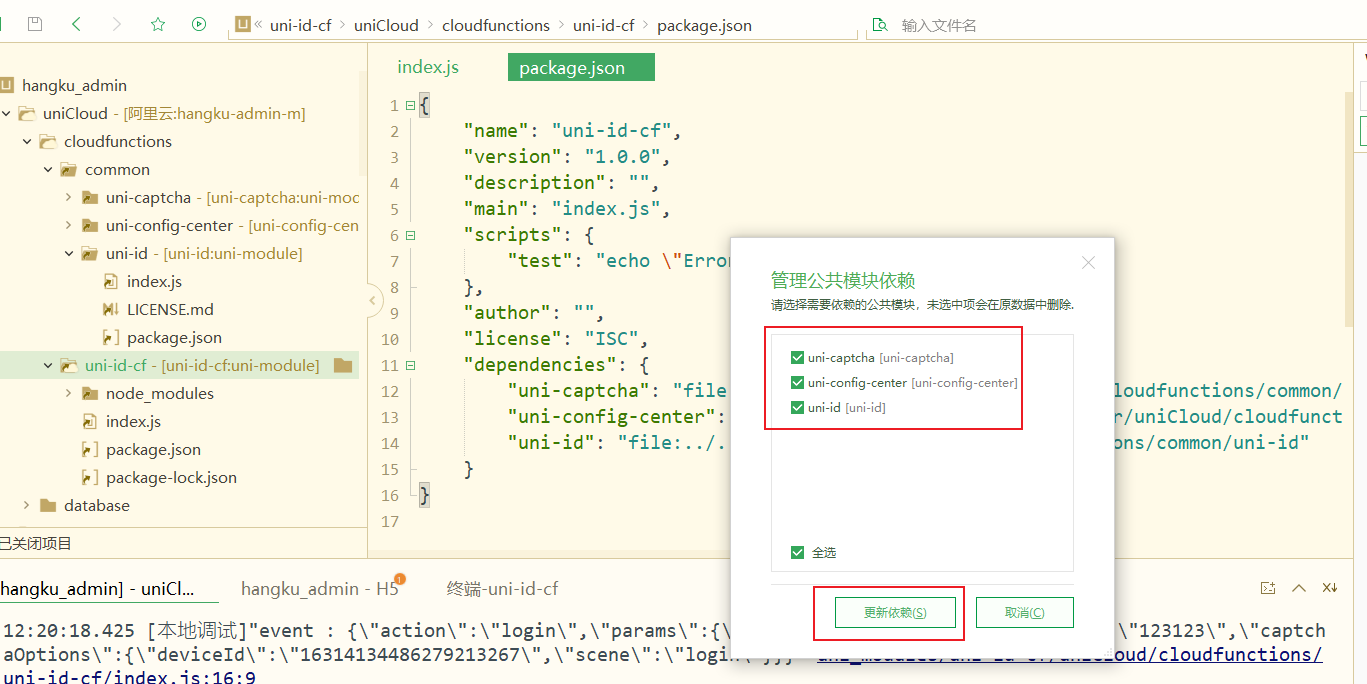
Task: Collapse the uniCloud folder chevron
Action: pos(7,114)
